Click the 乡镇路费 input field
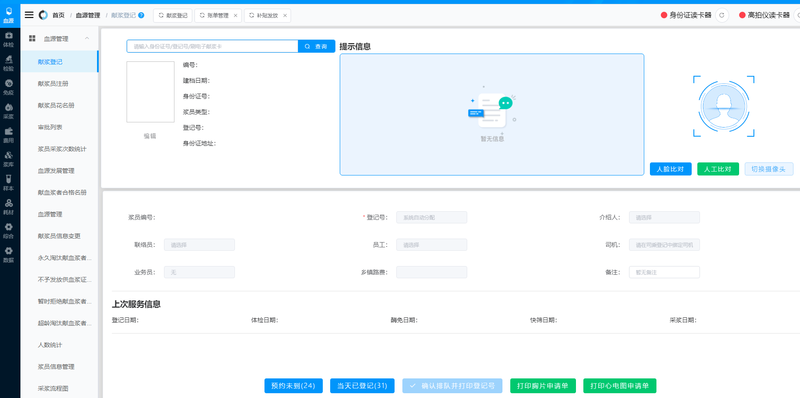Image resolution: width=800 pixels, height=398 pixels. coord(432,272)
